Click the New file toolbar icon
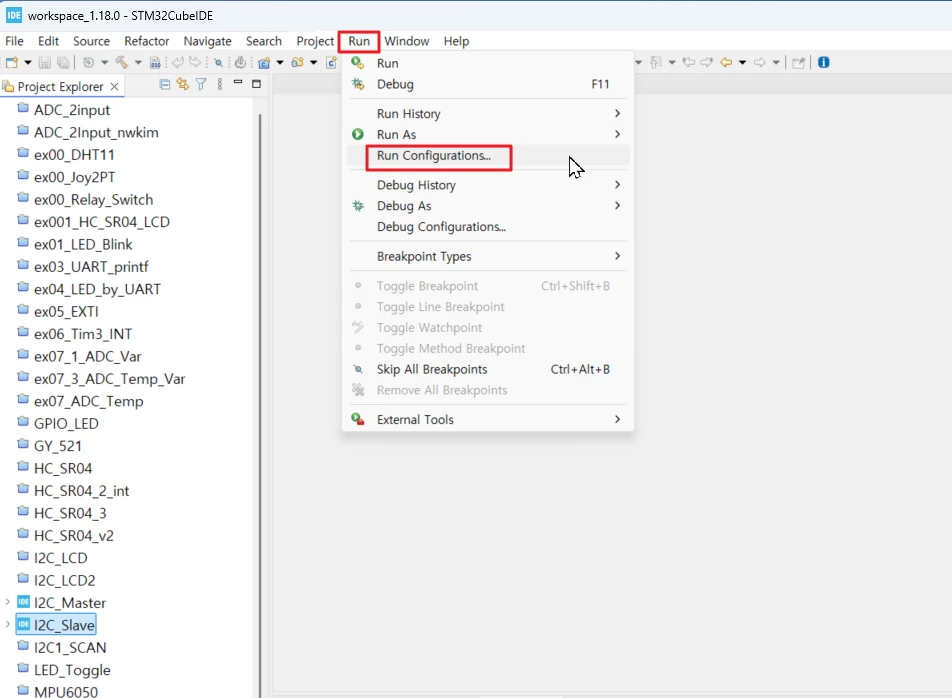The height and width of the screenshot is (698, 952). 12,63
